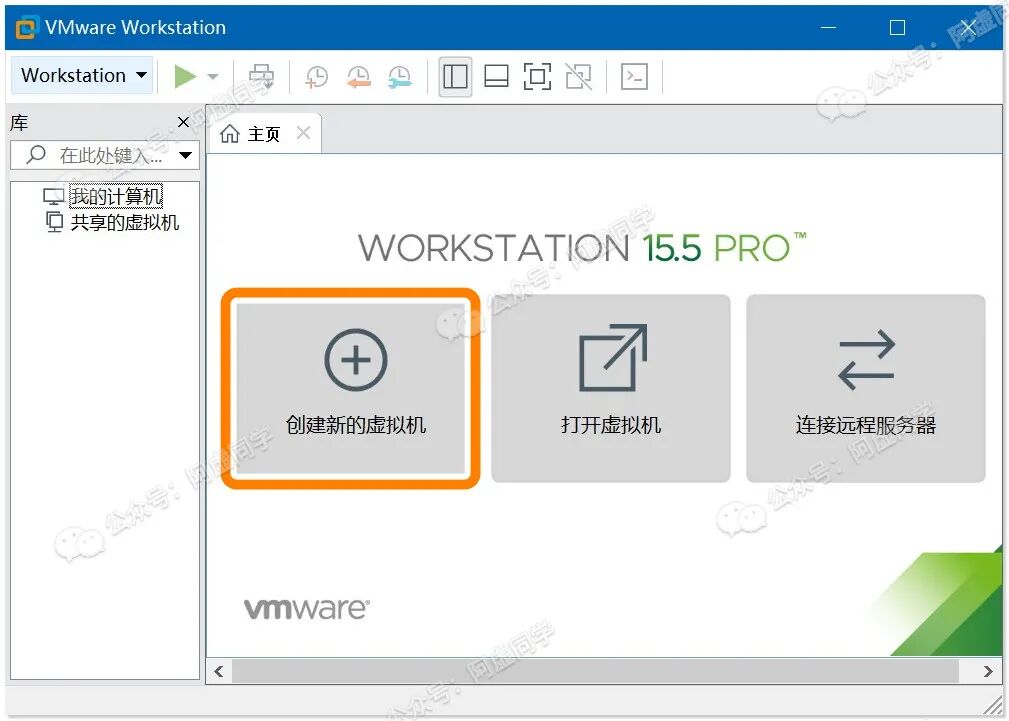Viewport: 1009px width, 721px height.
Task: Click VMware Workstation title bar app icon
Action: 26,28
